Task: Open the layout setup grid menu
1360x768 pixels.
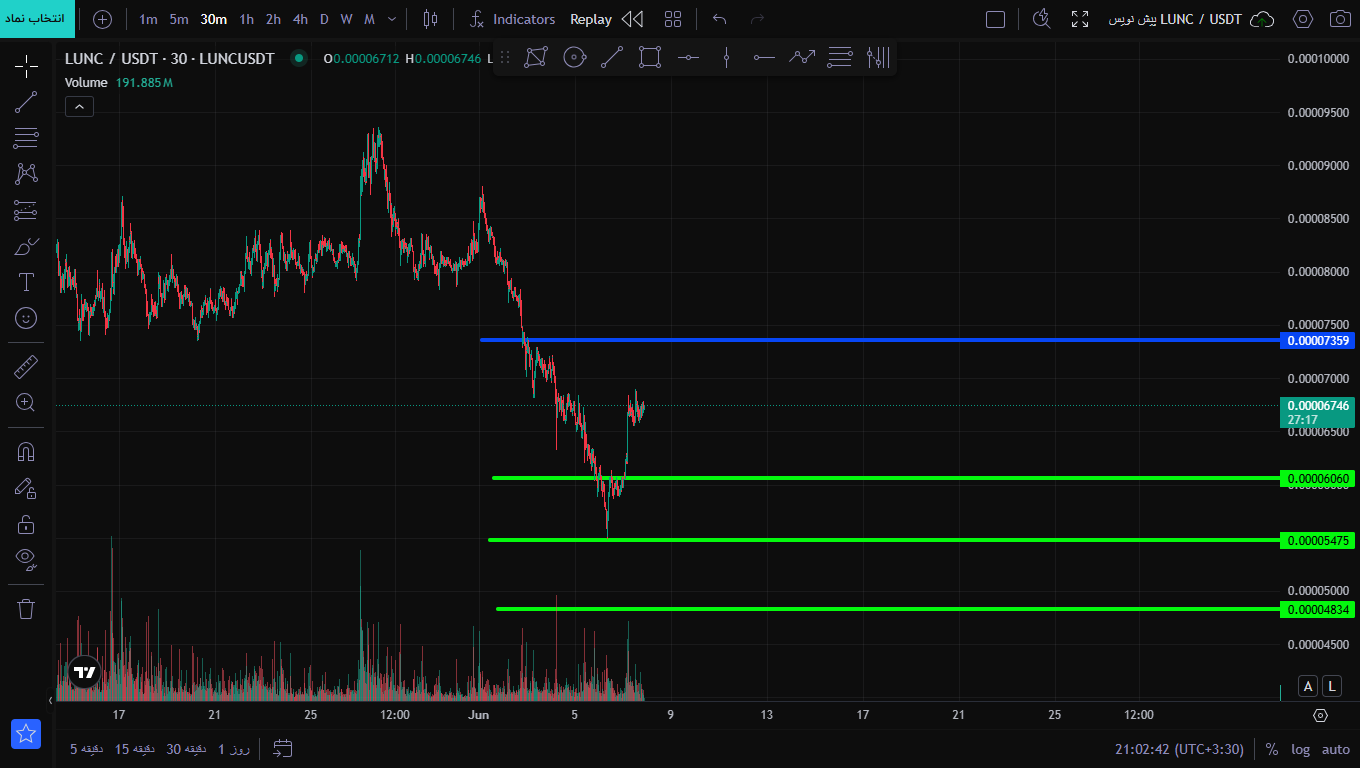Action: click(673, 19)
